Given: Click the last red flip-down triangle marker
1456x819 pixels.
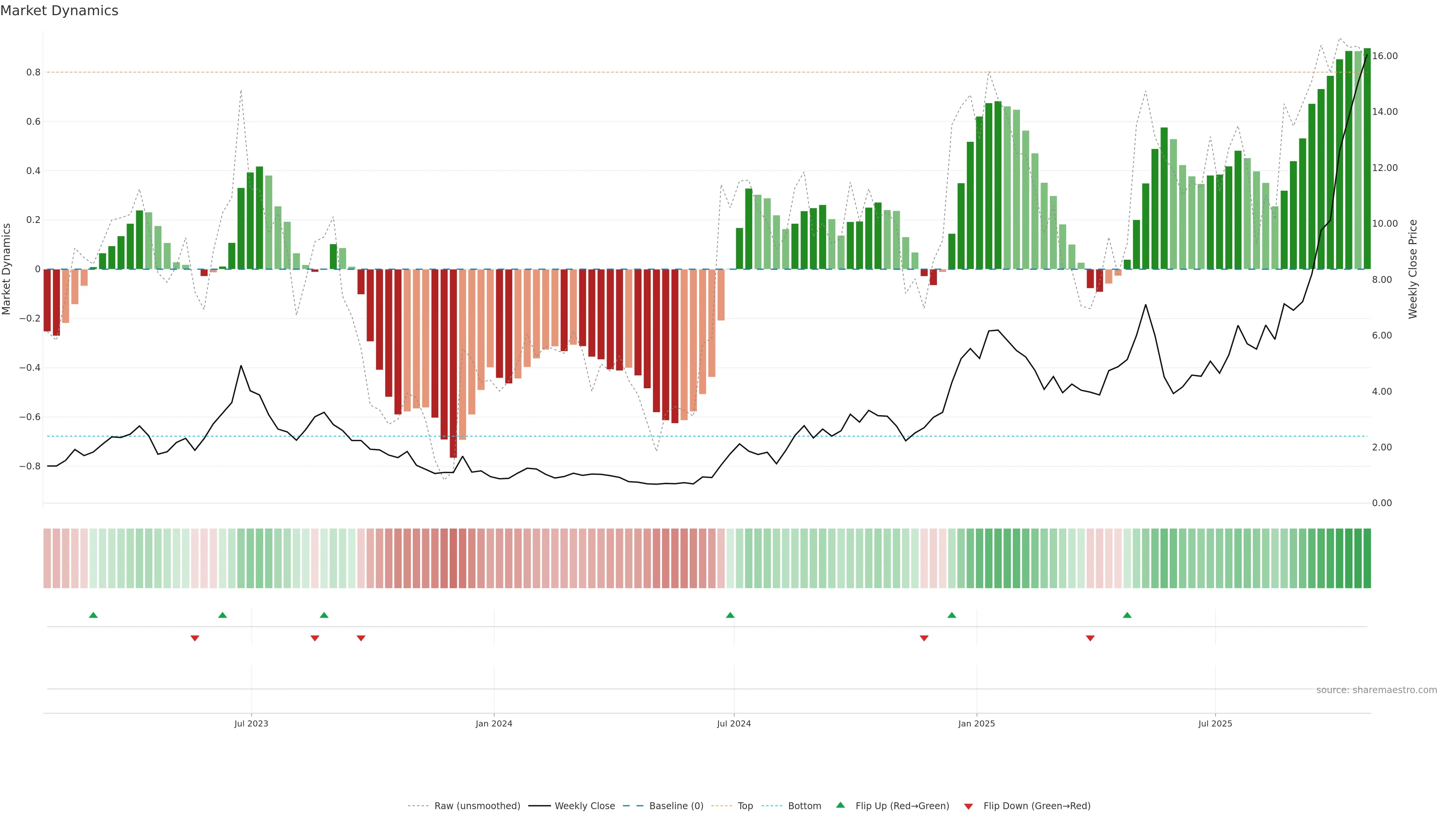Looking at the screenshot, I should point(1090,638).
